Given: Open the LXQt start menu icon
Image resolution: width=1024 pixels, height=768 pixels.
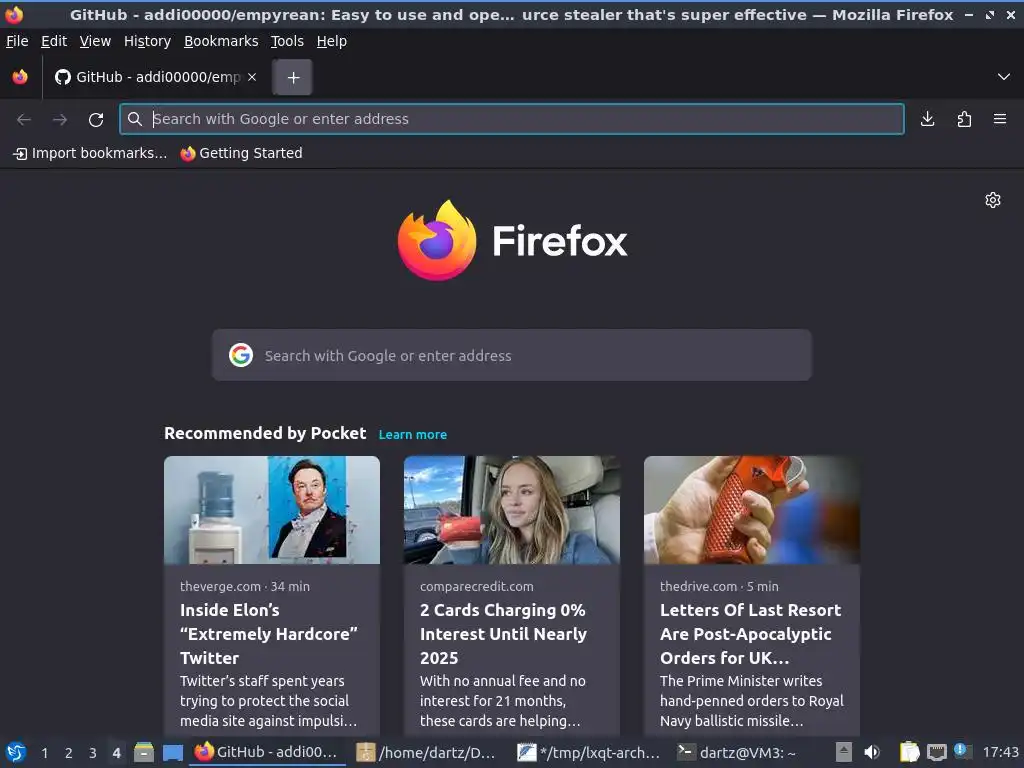Looking at the screenshot, I should click(x=16, y=752).
